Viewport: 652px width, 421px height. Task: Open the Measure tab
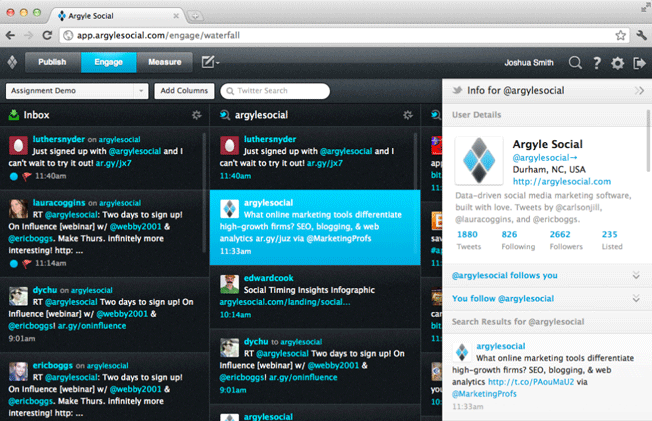click(x=165, y=62)
